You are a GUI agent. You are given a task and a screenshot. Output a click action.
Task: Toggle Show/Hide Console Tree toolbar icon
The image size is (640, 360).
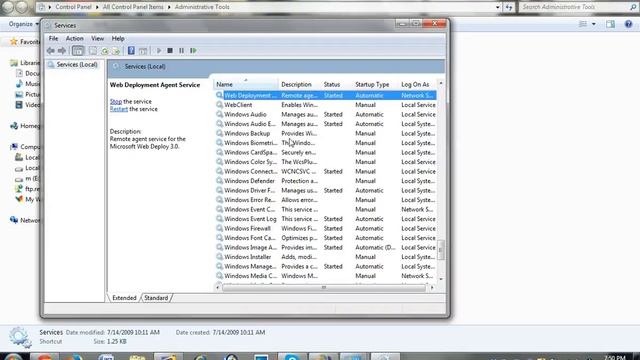pyautogui.click(x=78, y=51)
